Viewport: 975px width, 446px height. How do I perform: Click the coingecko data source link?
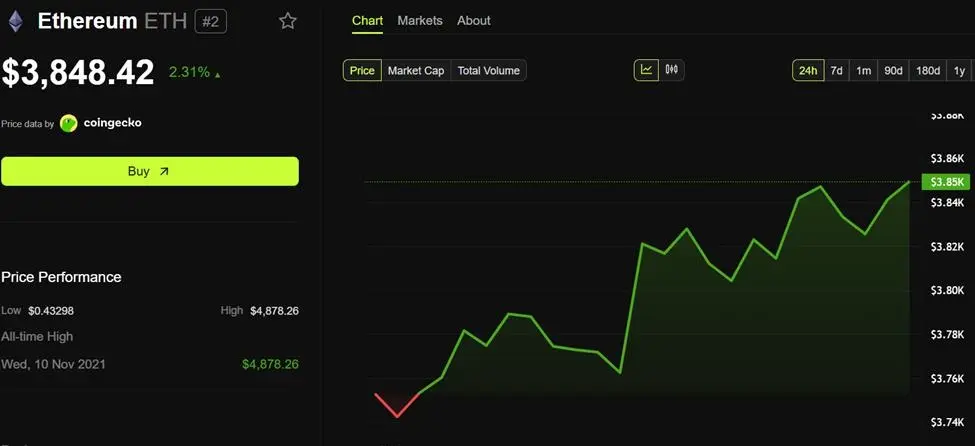[x=113, y=123]
